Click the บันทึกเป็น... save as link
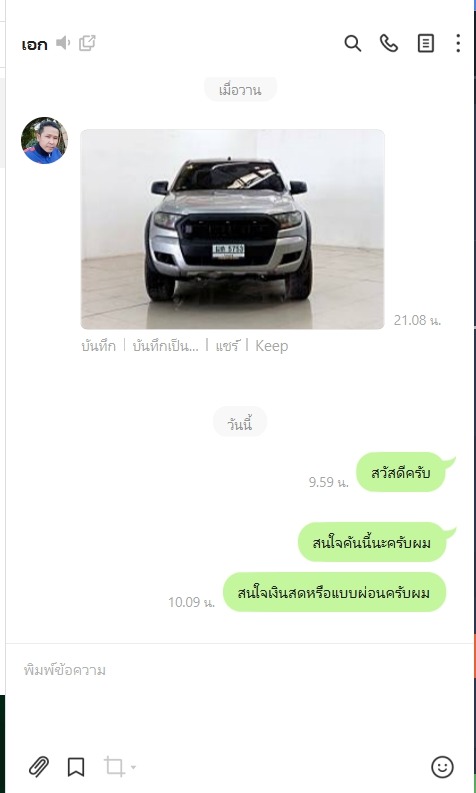Image resolution: width=476 pixels, height=793 pixels. [x=165, y=346]
